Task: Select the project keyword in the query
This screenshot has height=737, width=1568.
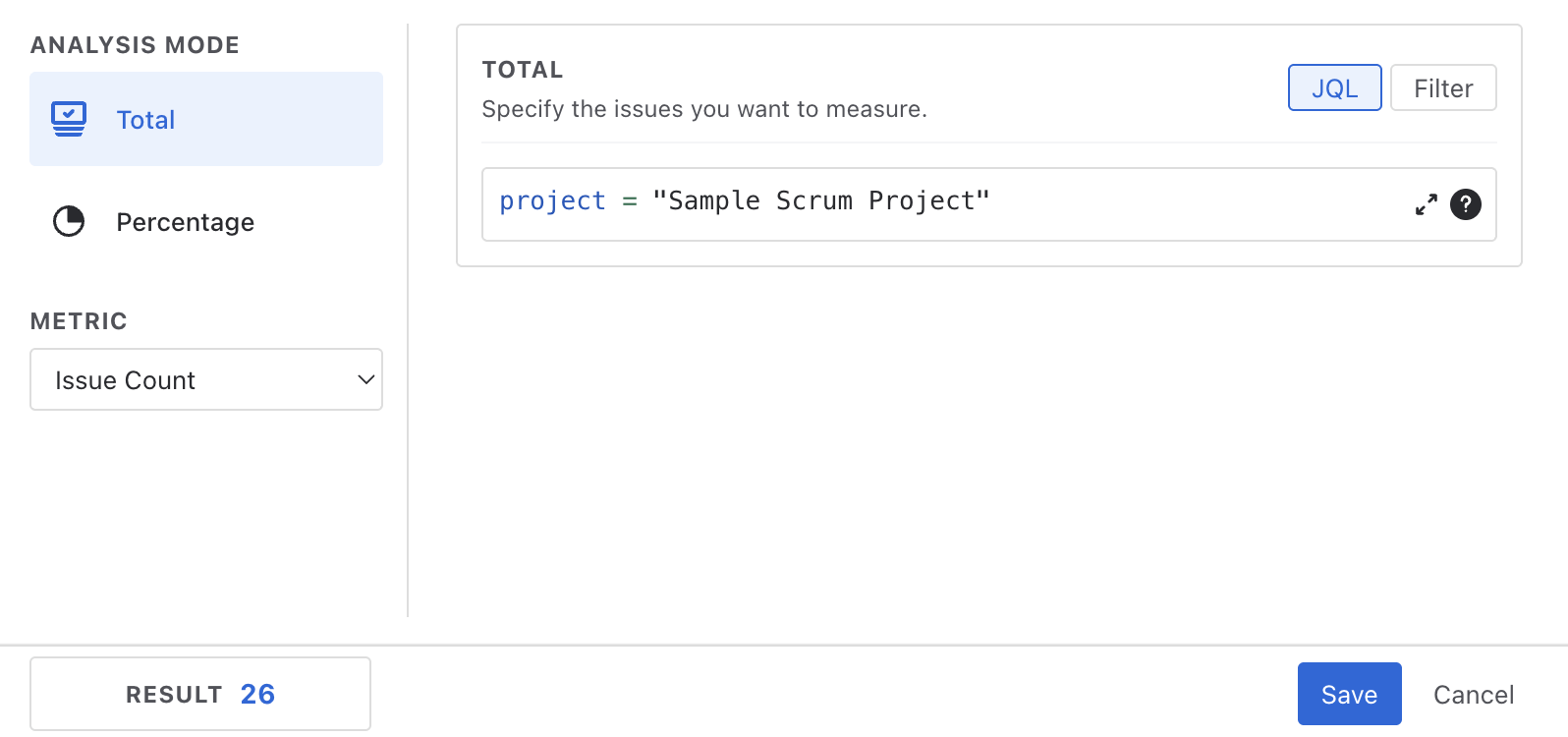Action: [x=552, y=200]
